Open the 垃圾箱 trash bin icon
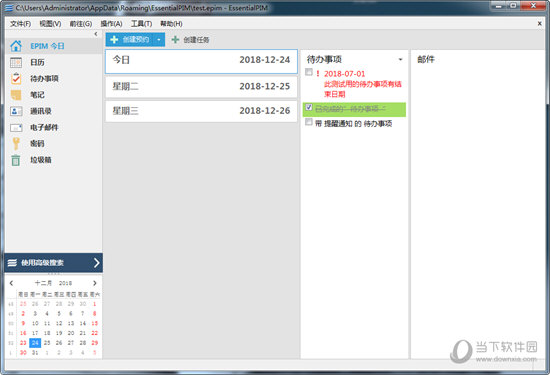 coord(16,160)
